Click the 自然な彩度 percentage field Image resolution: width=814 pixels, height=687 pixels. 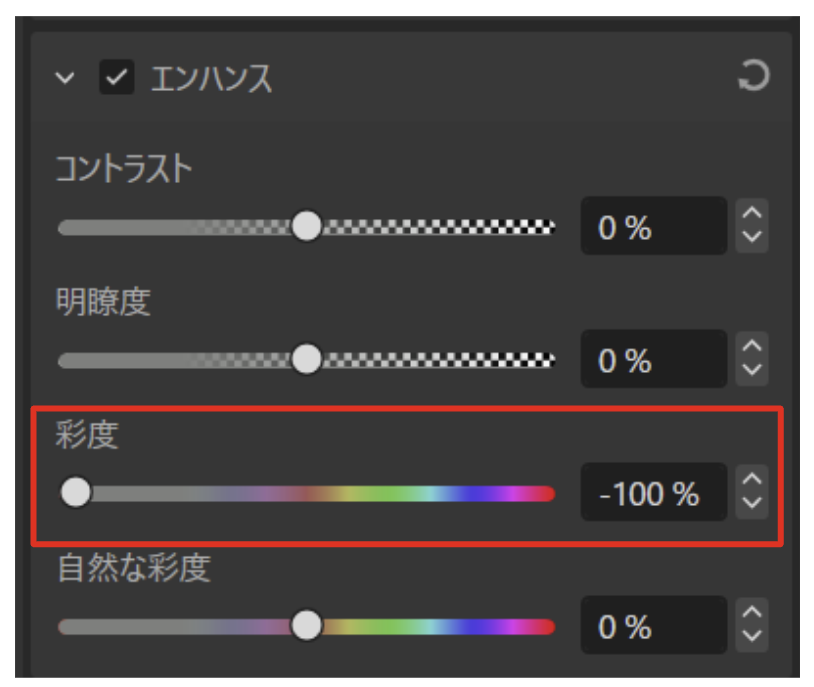point(654,625)
